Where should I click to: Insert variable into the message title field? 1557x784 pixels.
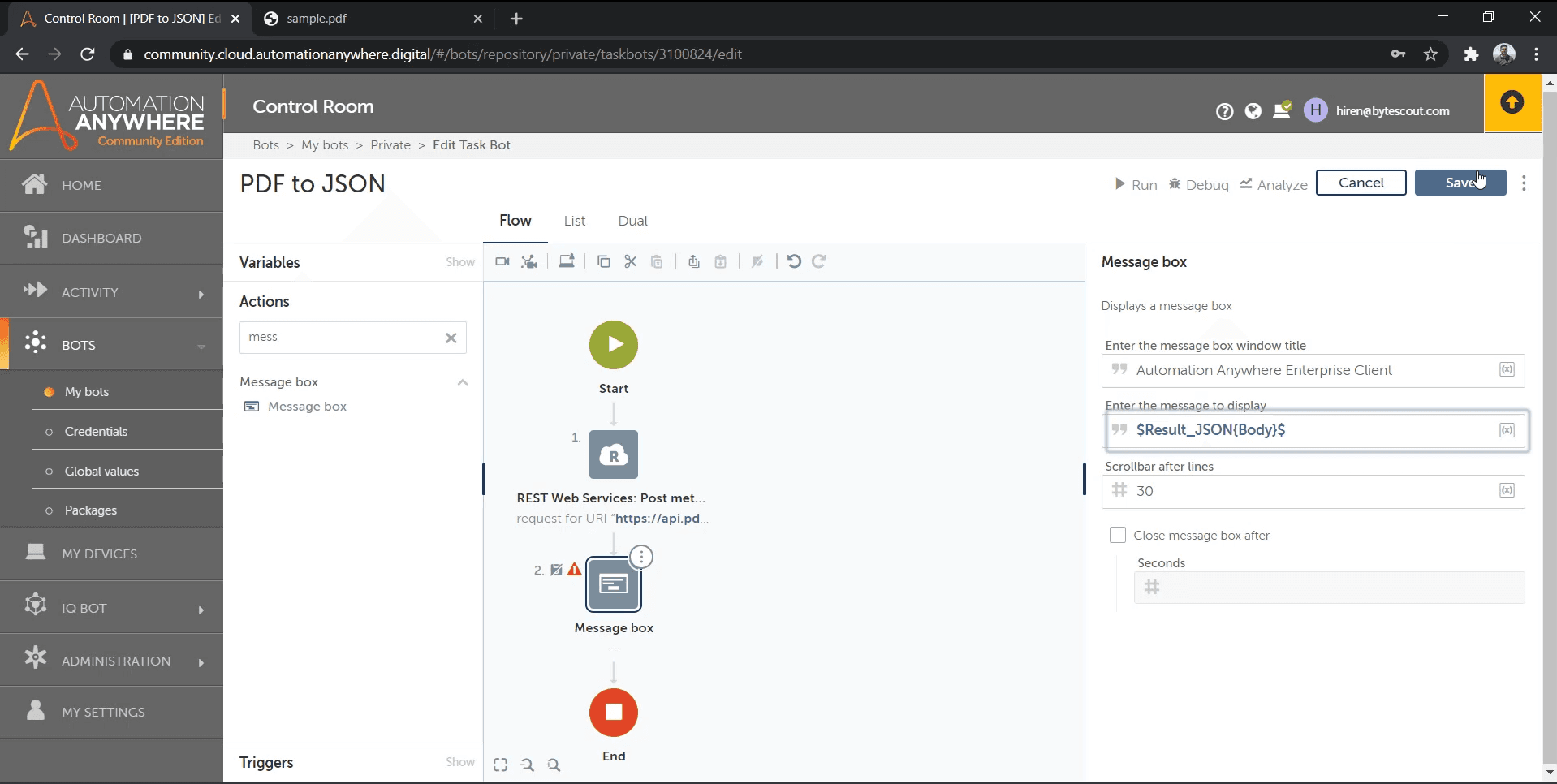point(1508,369)
